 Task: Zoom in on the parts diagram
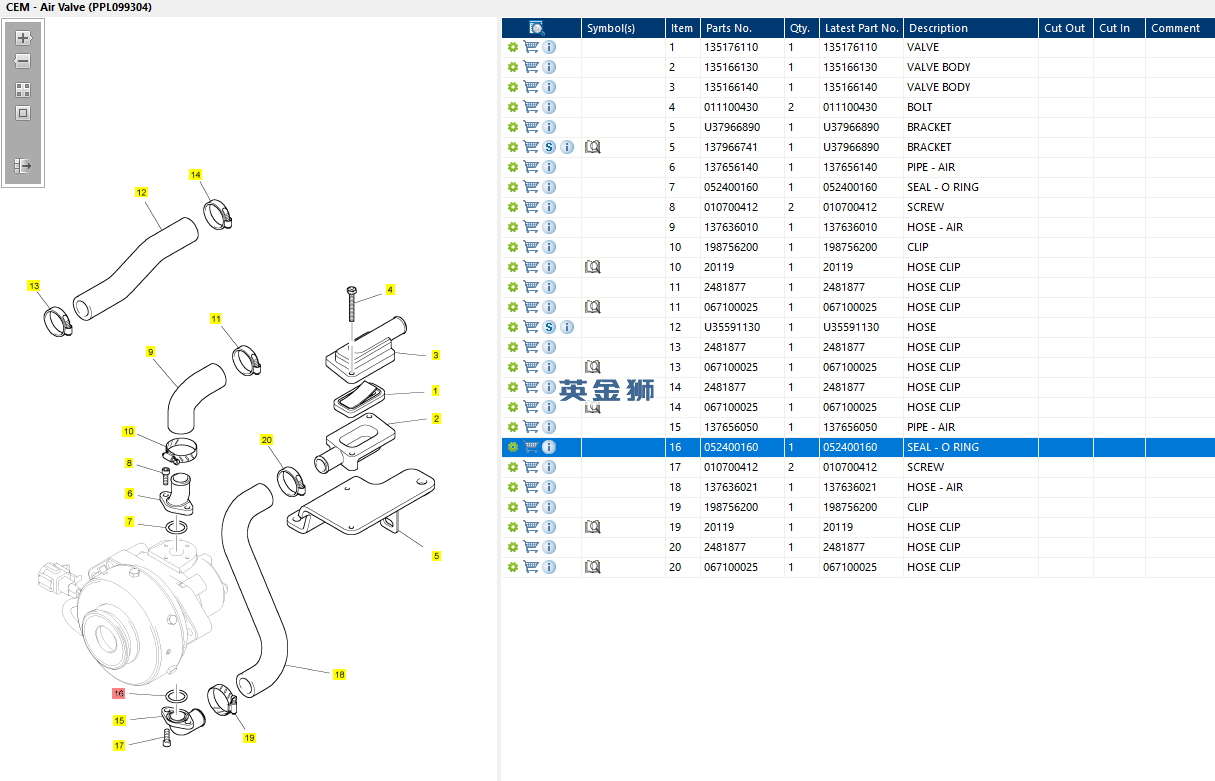point(23,38)
